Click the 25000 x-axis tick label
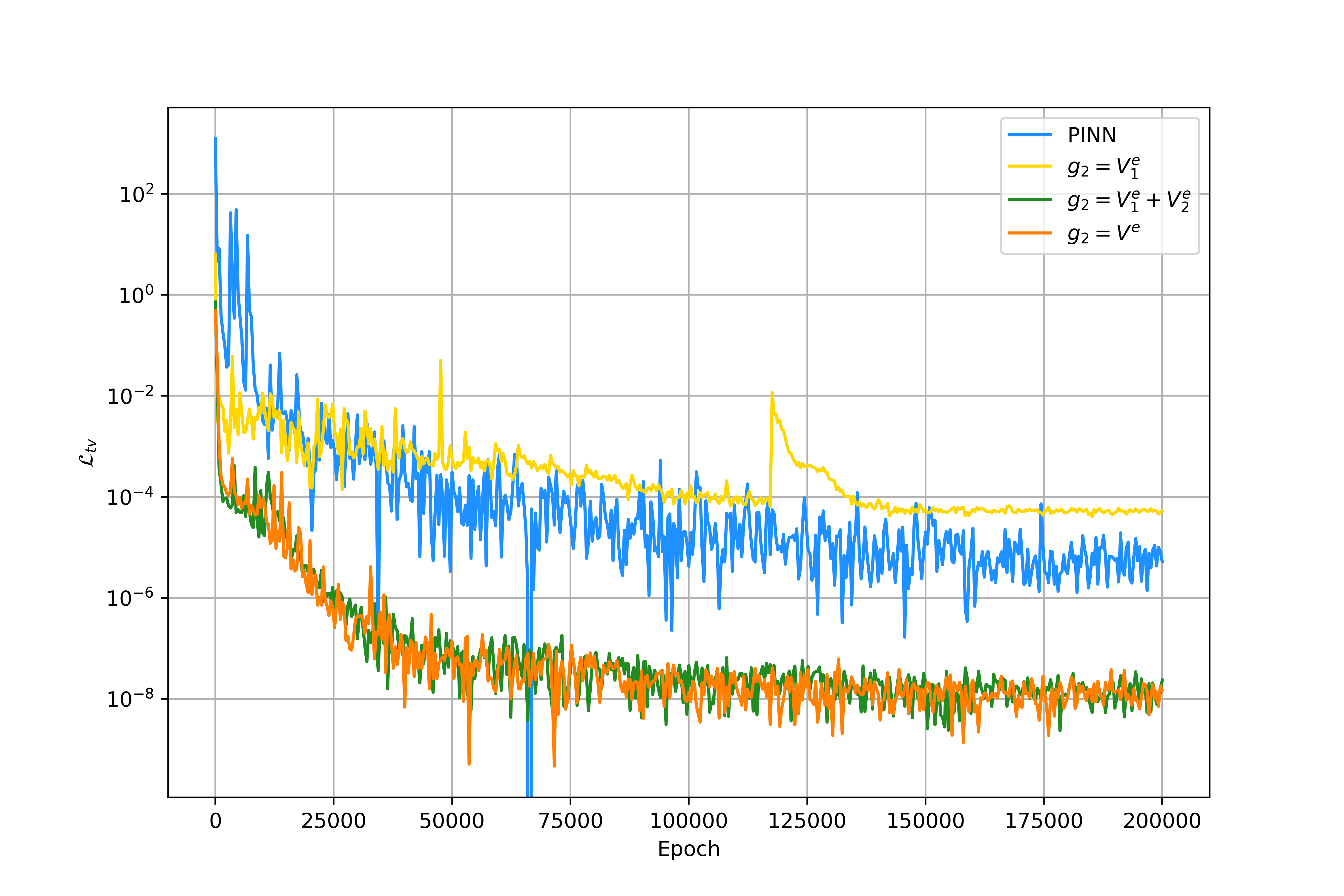This screenshot has height=896, width=1344. tap(333, 820)
